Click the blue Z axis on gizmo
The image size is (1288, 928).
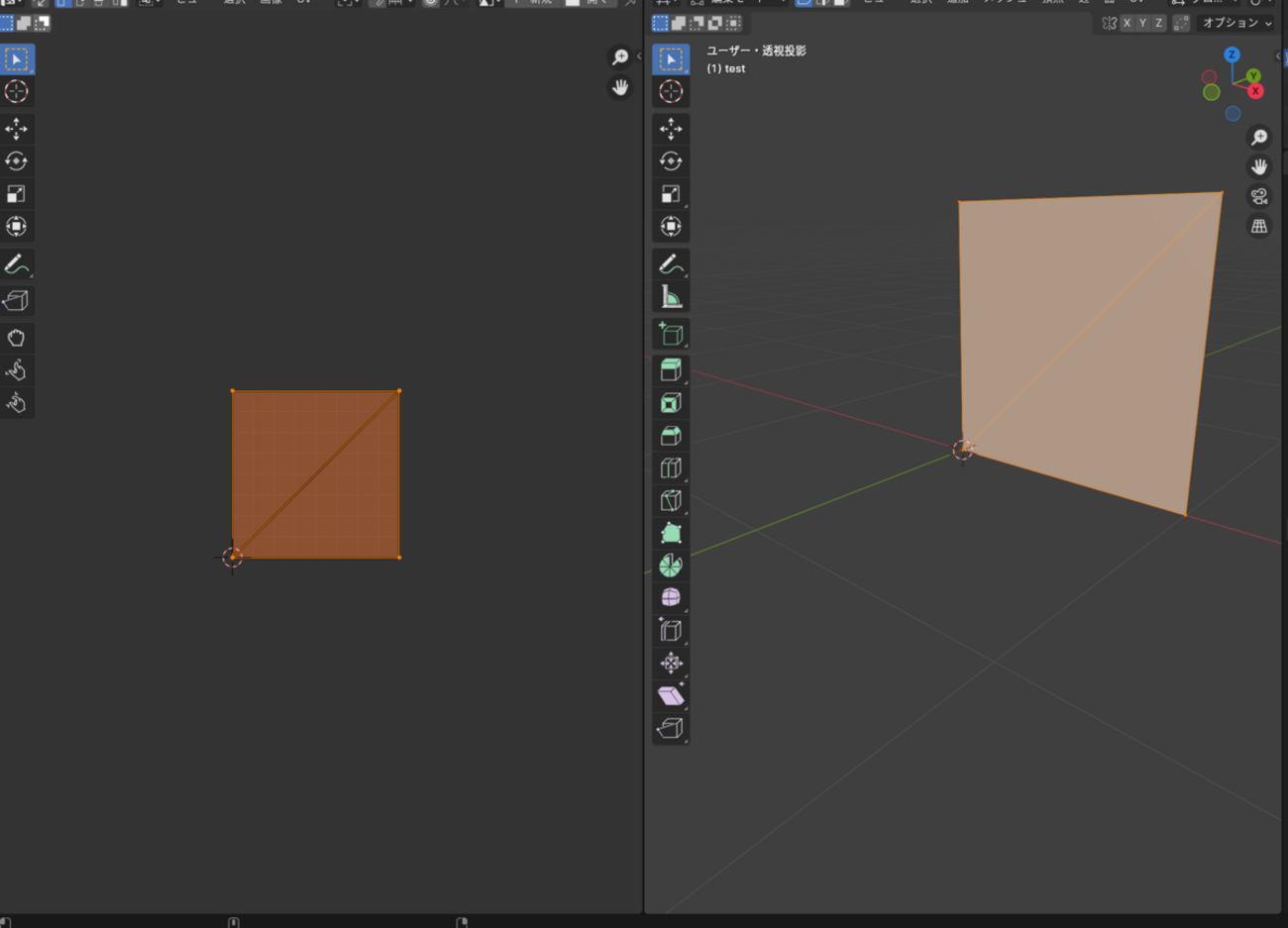click(1232, 55)
